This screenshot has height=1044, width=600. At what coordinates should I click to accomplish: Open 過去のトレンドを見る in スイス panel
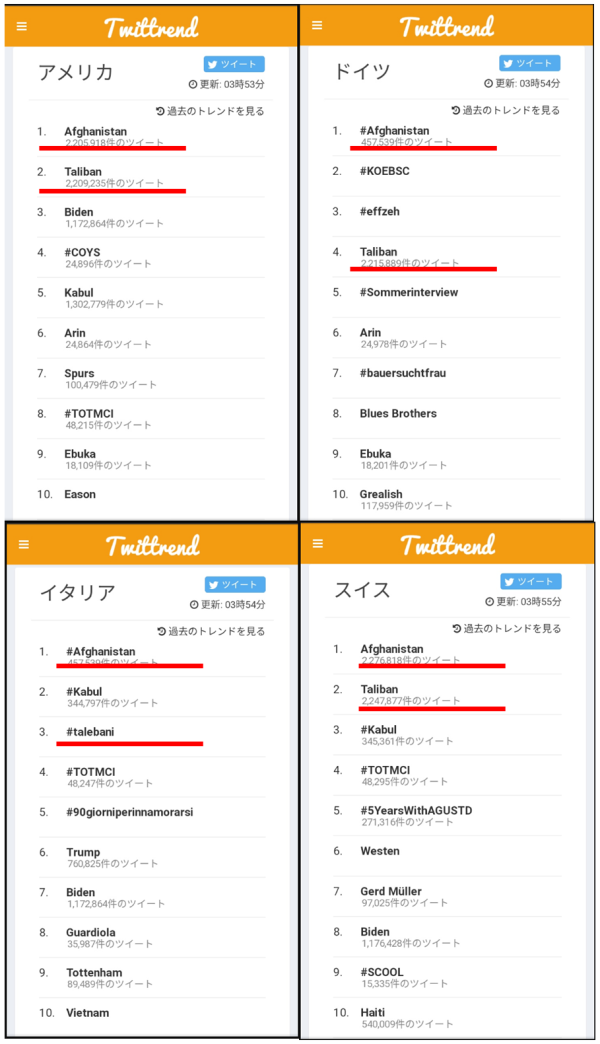[x=507, y=629]
